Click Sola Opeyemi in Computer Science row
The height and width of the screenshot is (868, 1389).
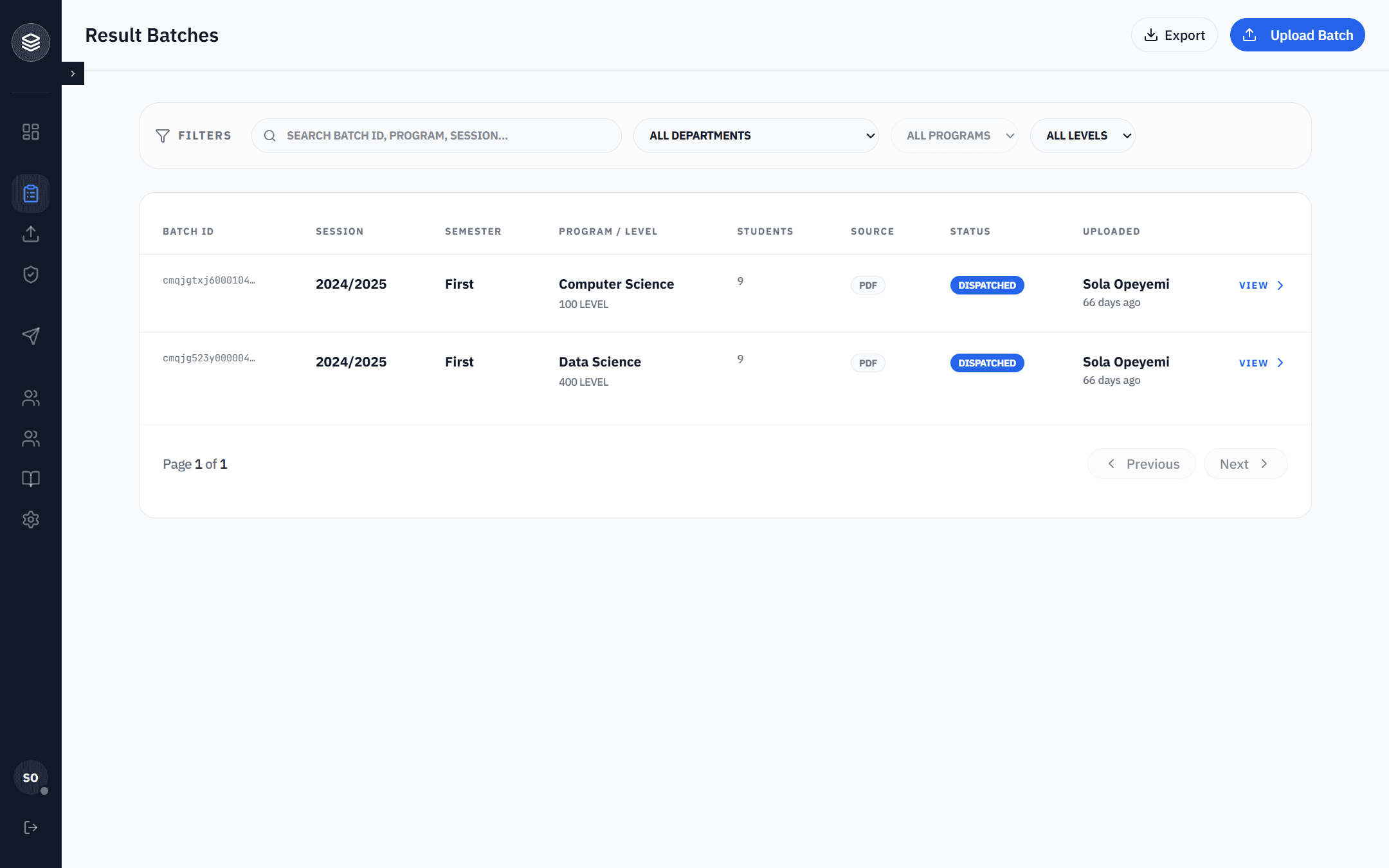click(x=1126, y=284)
